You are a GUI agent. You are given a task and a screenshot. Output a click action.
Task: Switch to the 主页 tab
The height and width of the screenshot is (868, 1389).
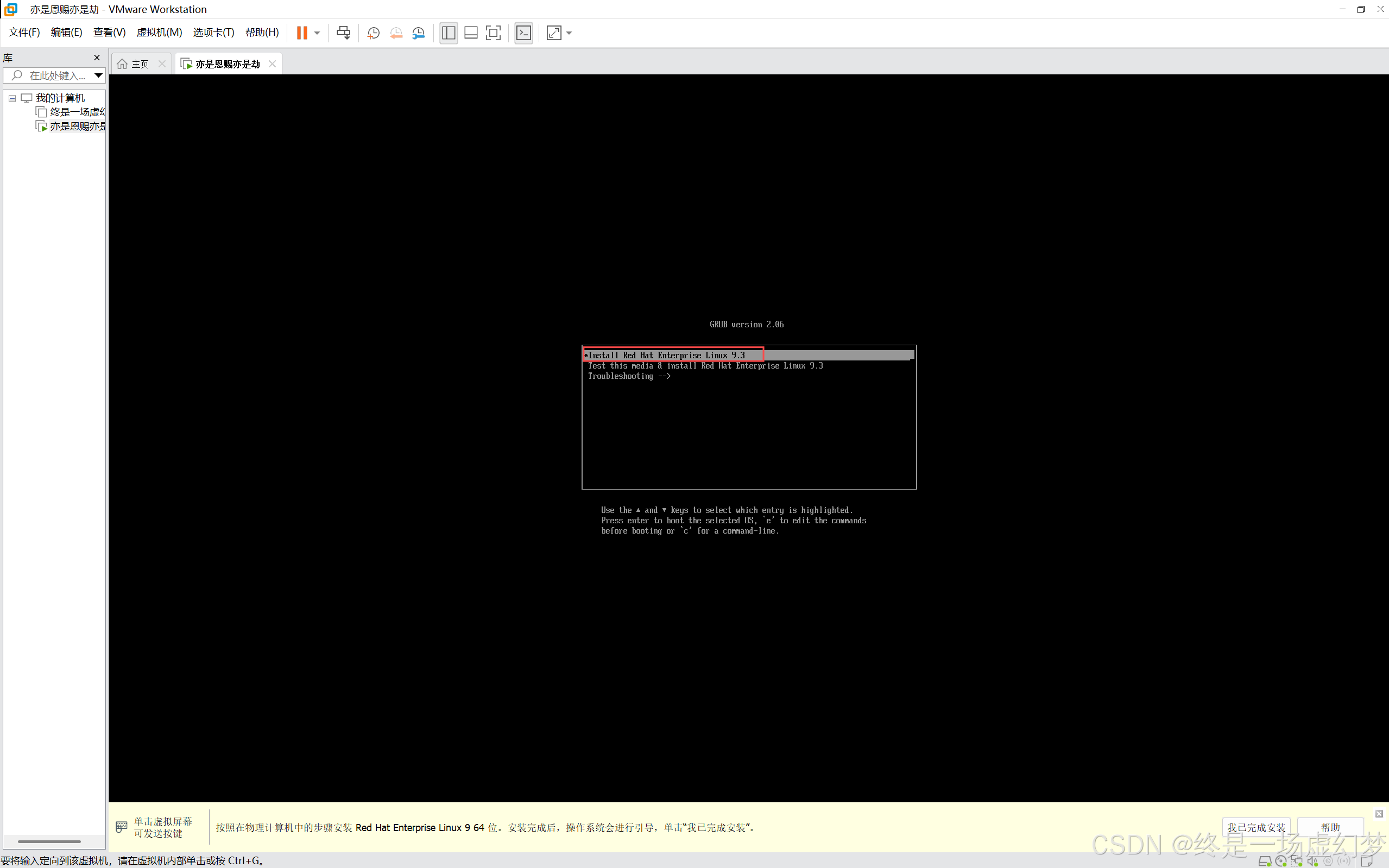click(140, 64)
